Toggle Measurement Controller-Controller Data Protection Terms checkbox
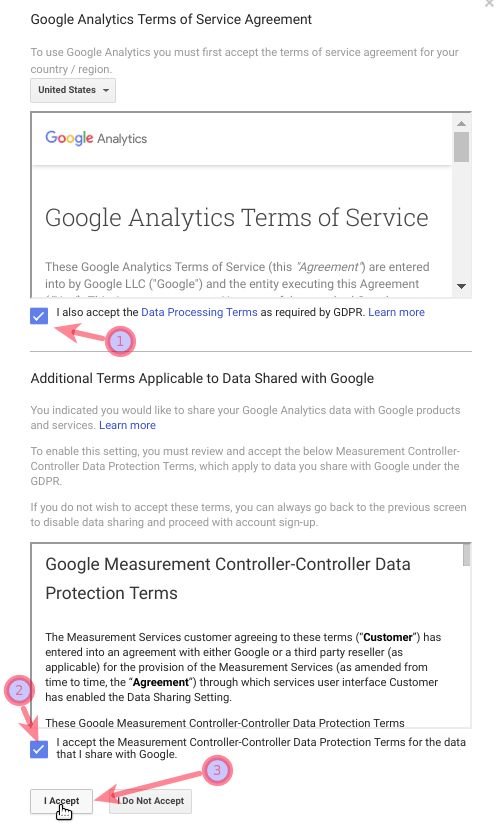Viewport: 498px width, 833px height. (39, 749)
